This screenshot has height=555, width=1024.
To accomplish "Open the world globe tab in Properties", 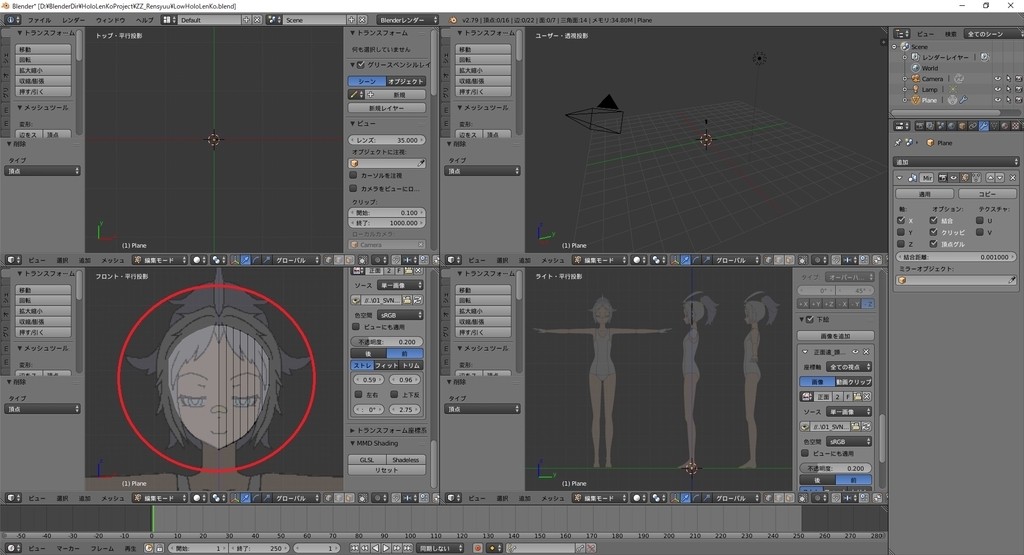I will (x=952, y=126).
